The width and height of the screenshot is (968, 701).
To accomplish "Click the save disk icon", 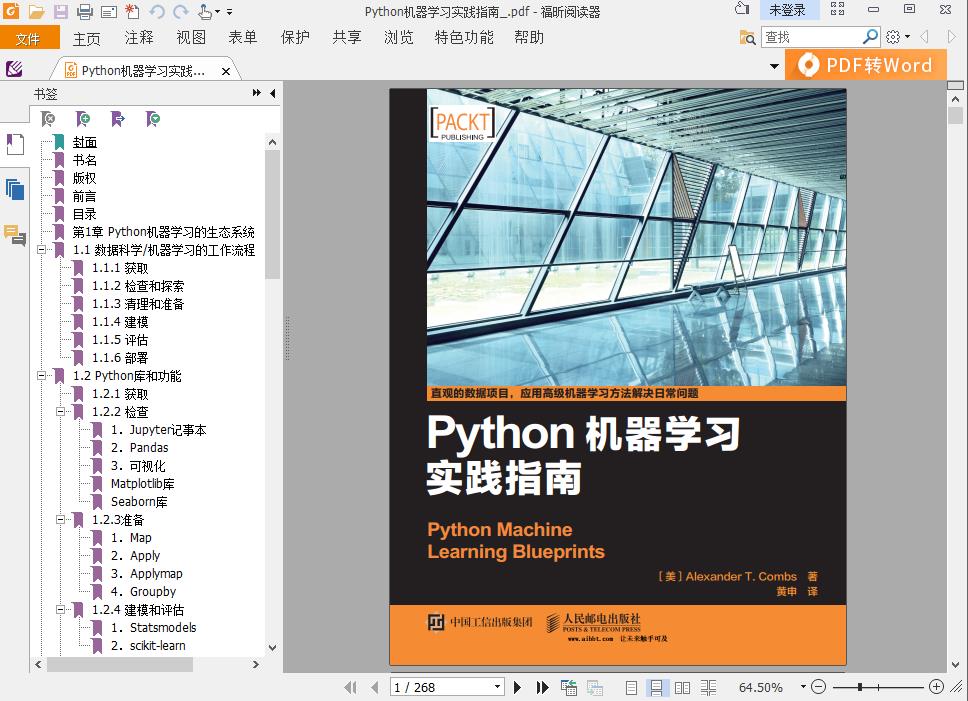I will [x=60, y=11].
